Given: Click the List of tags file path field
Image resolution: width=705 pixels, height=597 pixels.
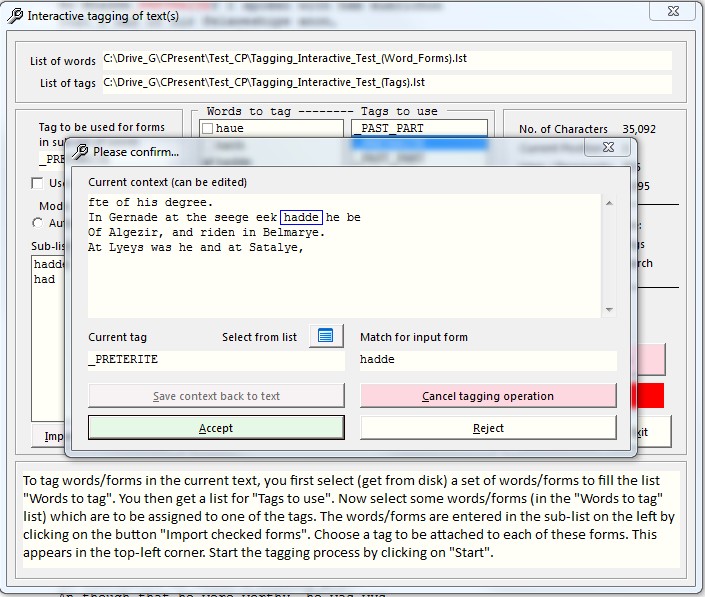Looking at the screenshot, I should click(386, 83).
